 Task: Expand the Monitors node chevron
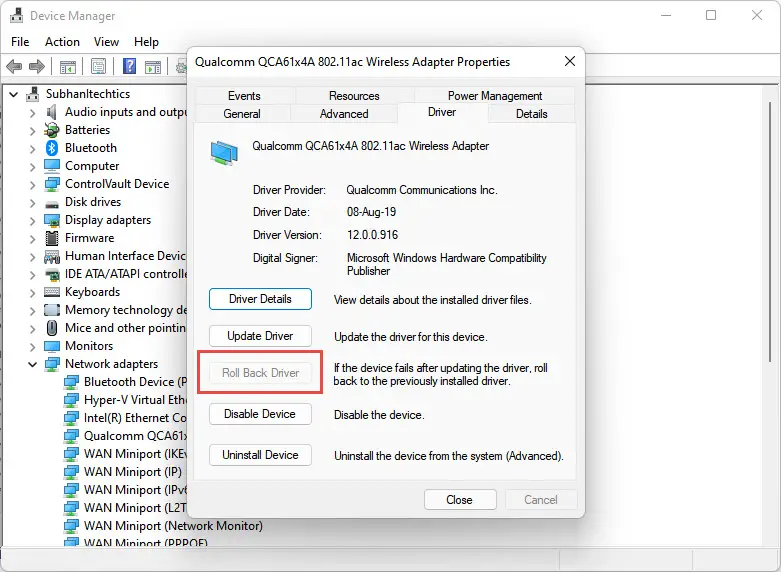click(x=32, y=346)
